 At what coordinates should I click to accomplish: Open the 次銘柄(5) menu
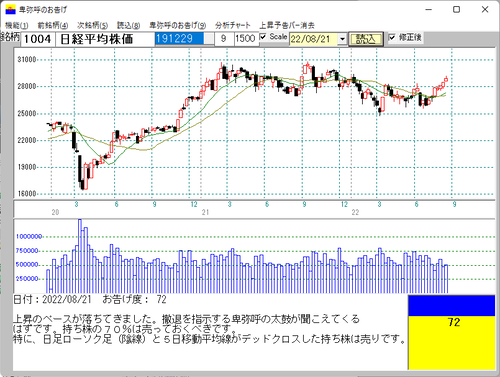pos(92,25)
